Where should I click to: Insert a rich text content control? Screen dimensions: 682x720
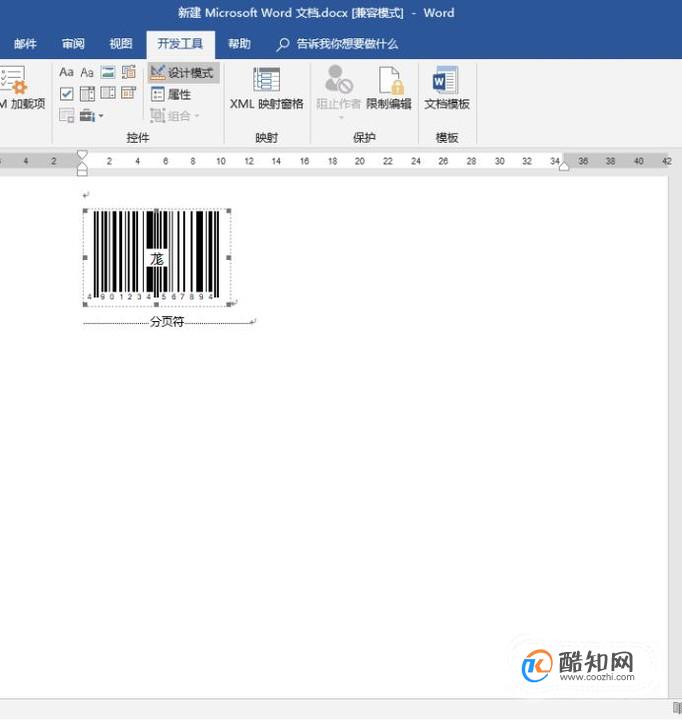coord(66,72)
